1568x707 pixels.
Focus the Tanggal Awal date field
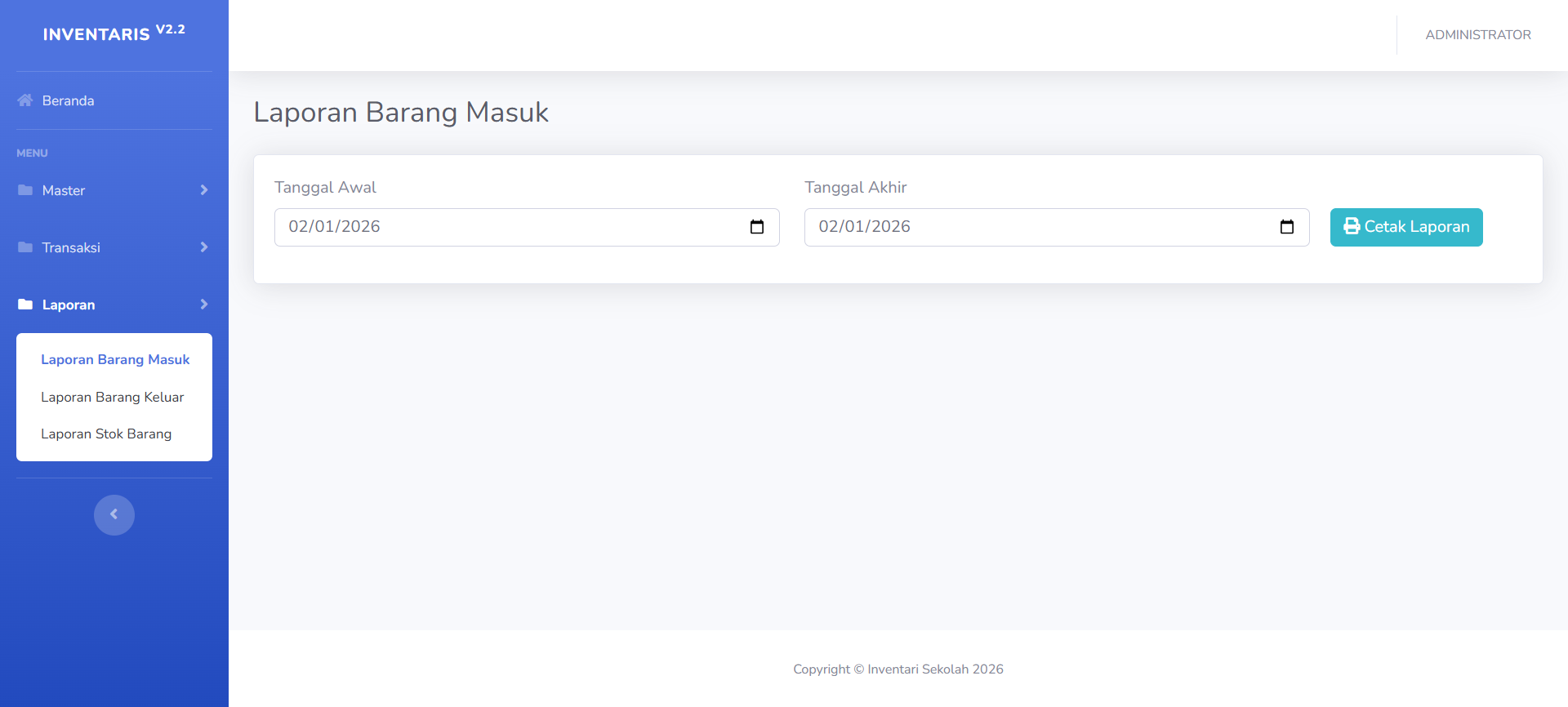506,227
